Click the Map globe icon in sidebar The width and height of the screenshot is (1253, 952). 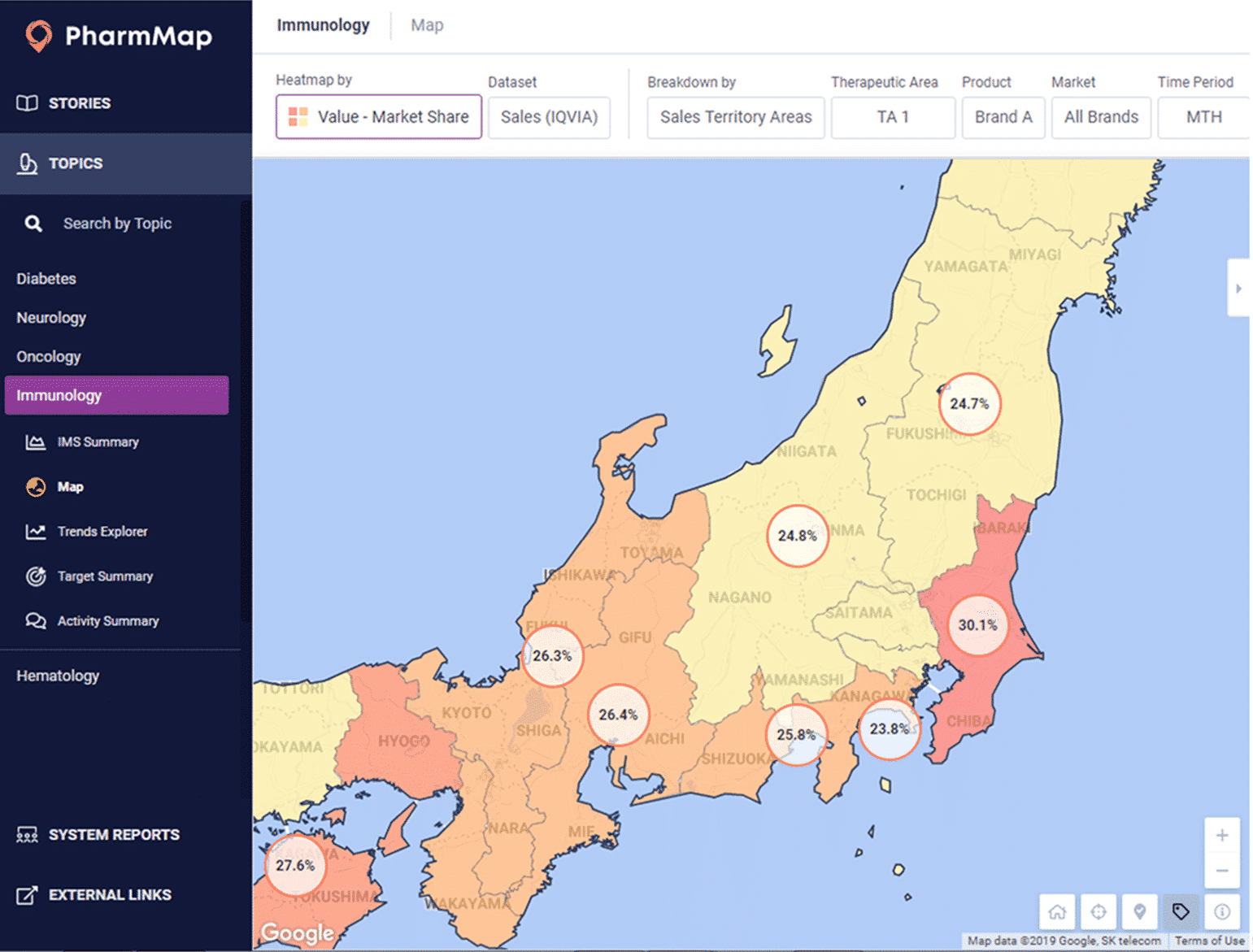click(36, 487)
